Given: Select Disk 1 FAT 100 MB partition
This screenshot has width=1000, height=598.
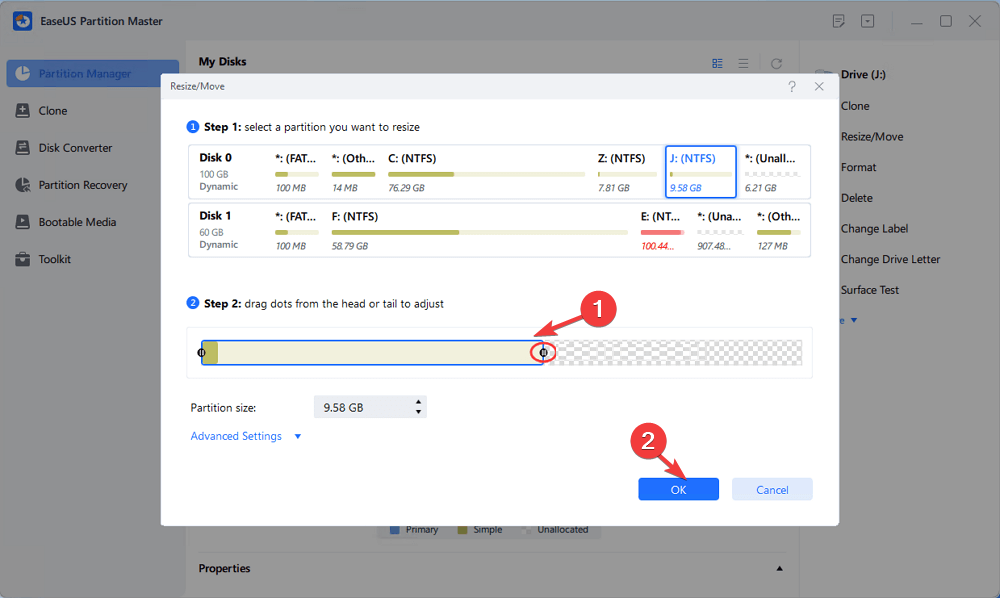Looking at the screenshot, I should tap(297, 230).
